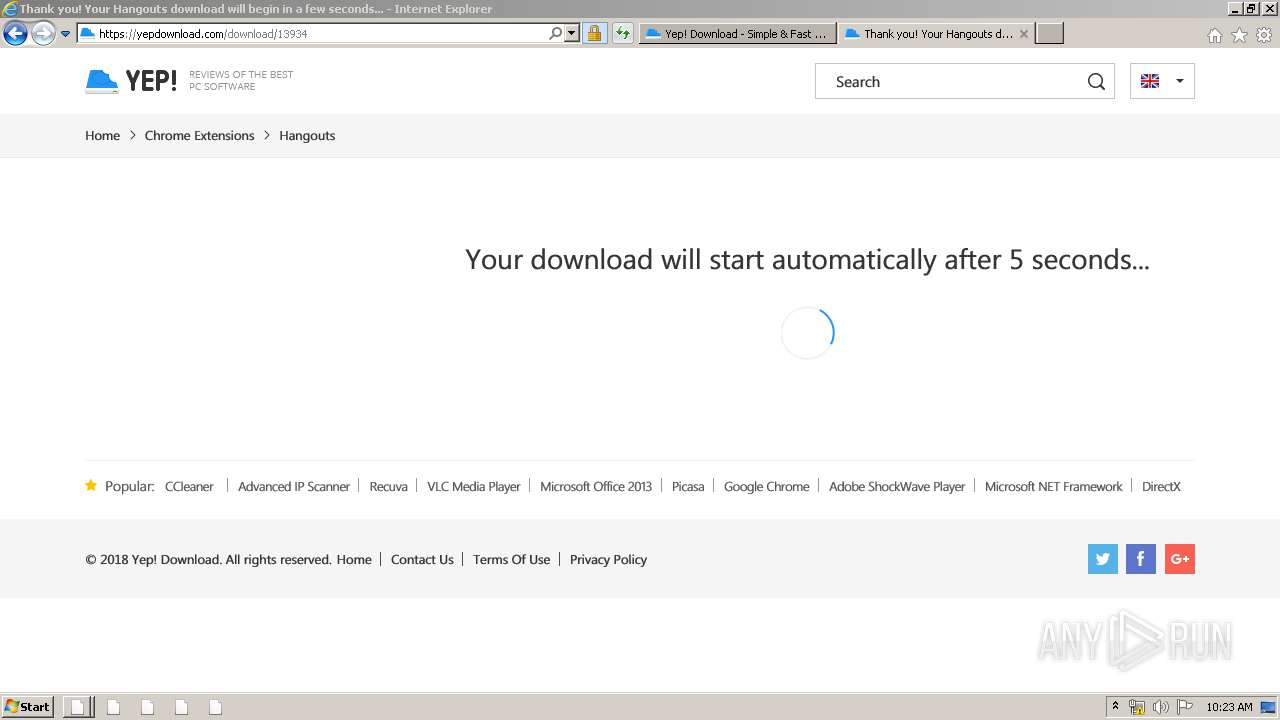
Task: Focus the site Search field
Action: tap(950, 82)
